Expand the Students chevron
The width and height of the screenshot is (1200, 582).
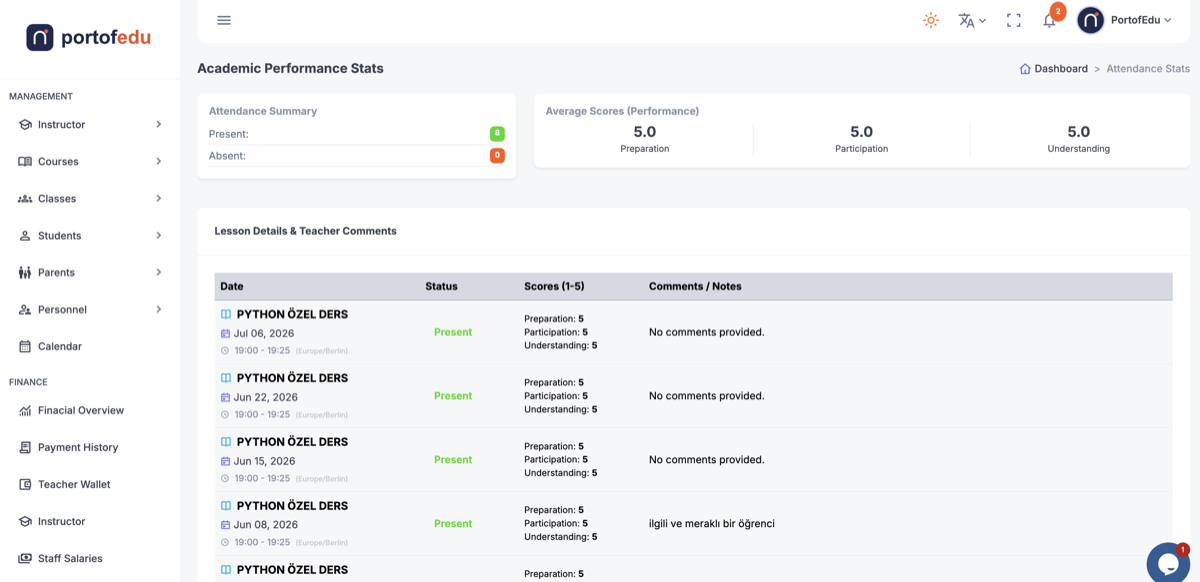click(x=159, y=236)
